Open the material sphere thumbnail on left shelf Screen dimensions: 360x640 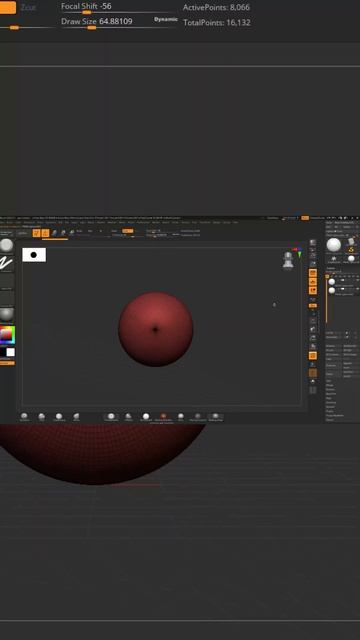click(x=7, y=314)
